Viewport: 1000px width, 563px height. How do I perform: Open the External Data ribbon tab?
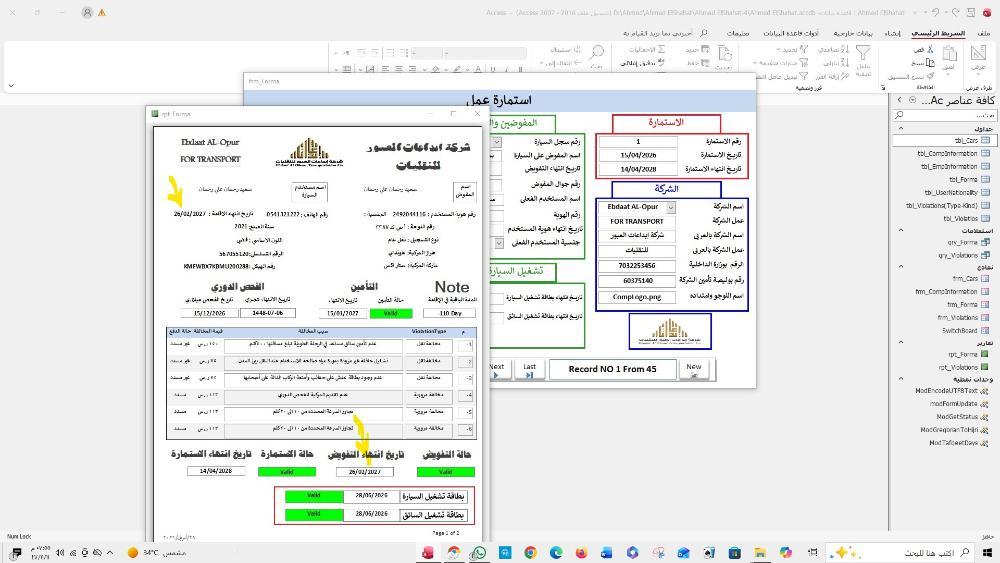(x=850, y=33)
